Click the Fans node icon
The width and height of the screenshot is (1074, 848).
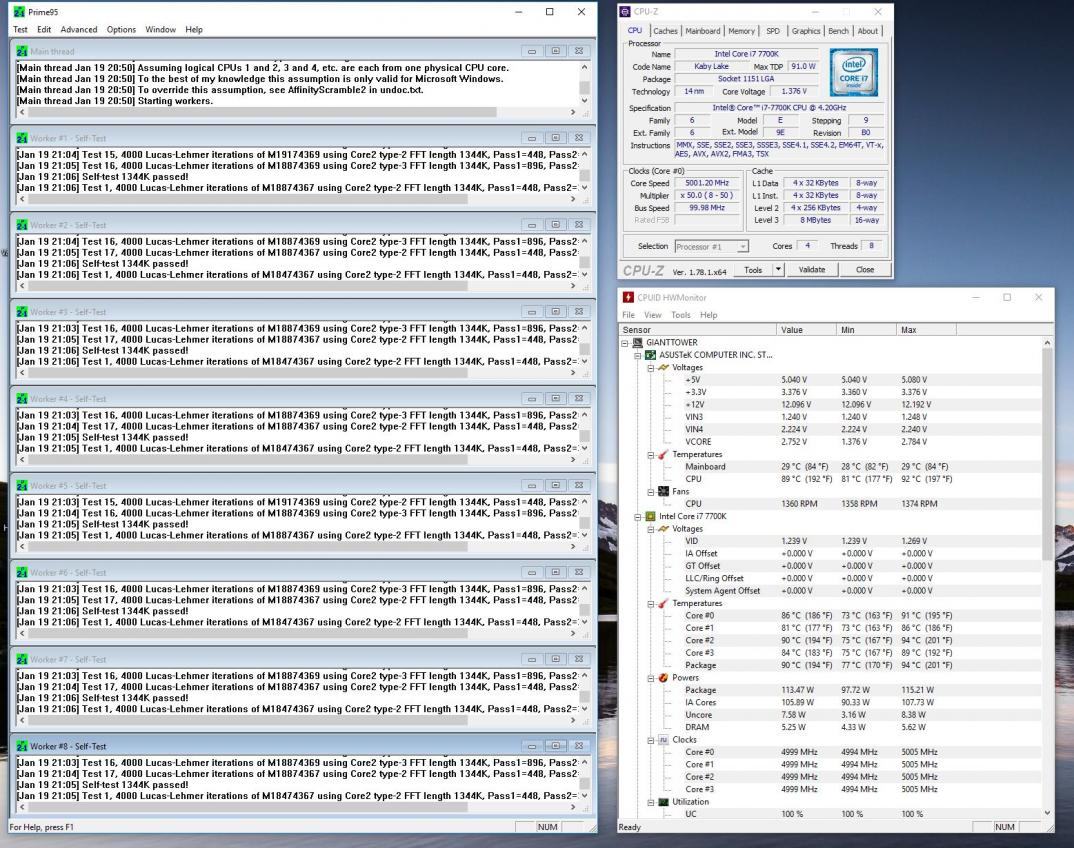pos(663,491)
